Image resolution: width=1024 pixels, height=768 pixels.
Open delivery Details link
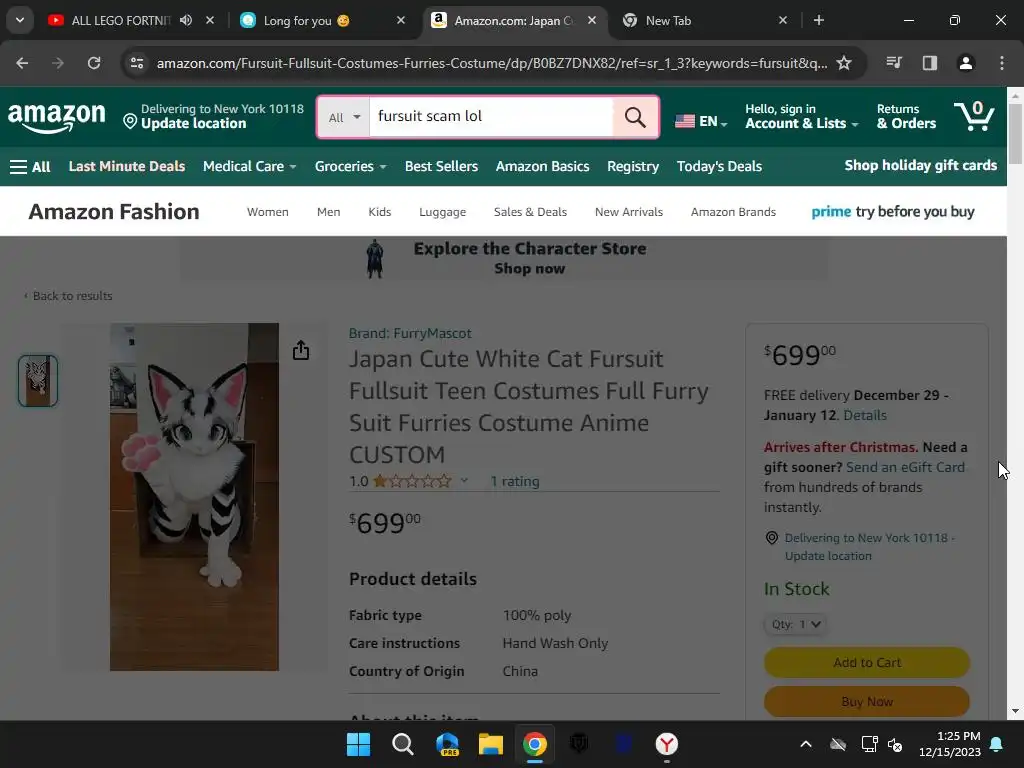point(865,415)
